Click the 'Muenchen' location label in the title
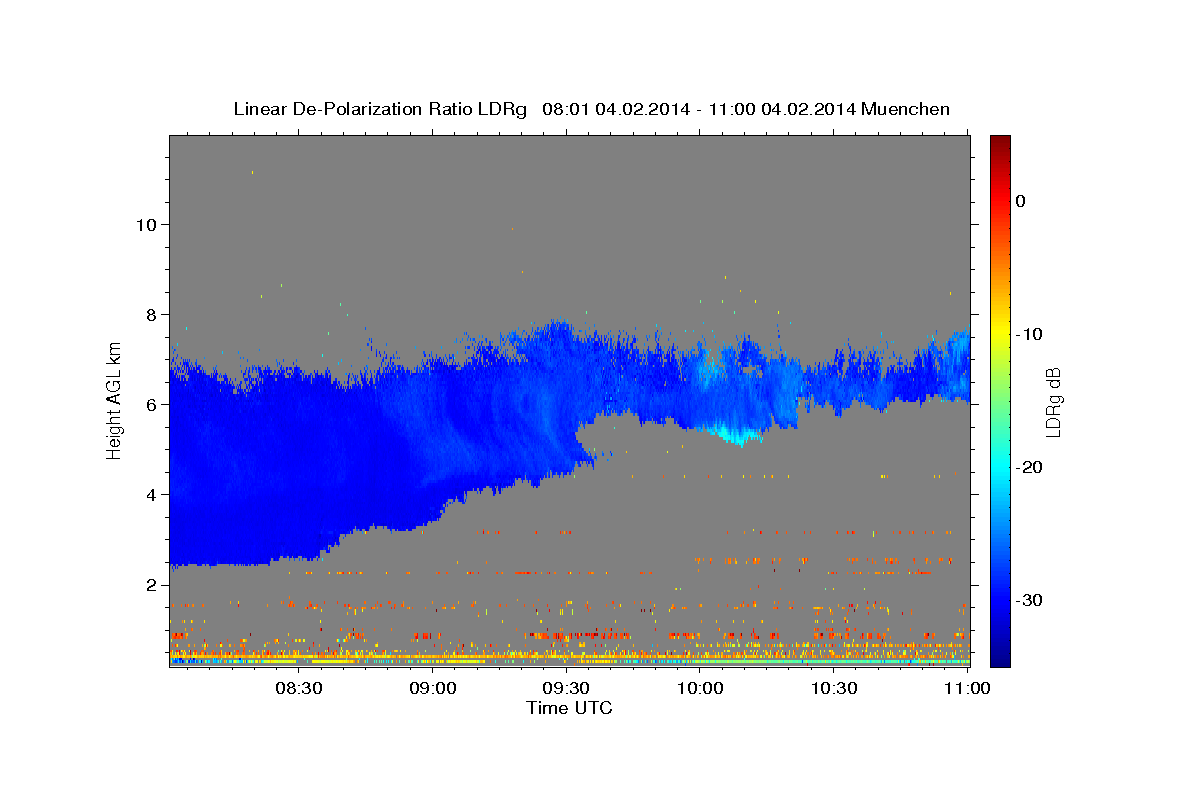Viewport: 1200px width, 800px height. [905, 109]
